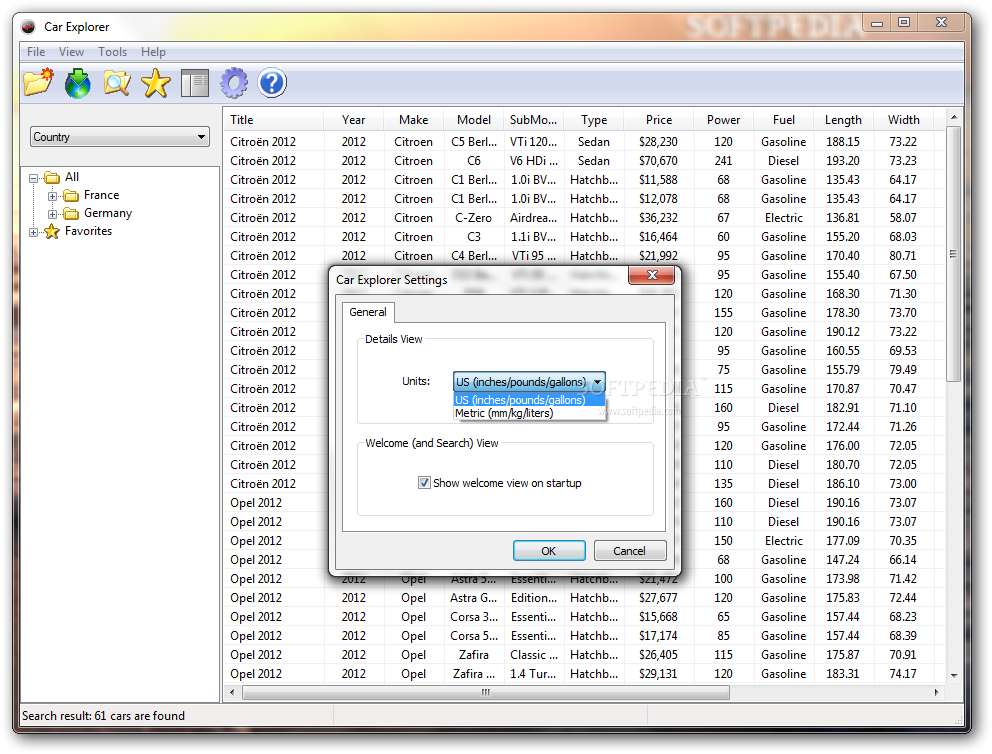
Task: Open the Country grouping dropdown
Action: pos(120,137)
